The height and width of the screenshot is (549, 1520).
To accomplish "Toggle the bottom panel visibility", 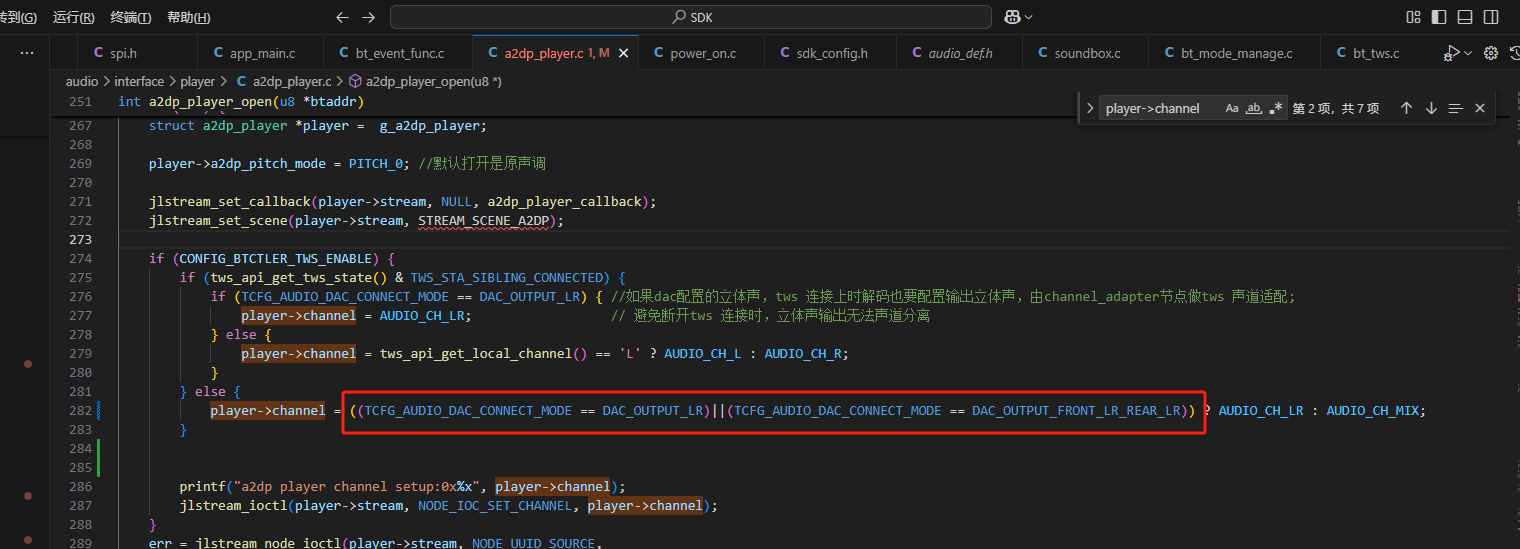I will coord(1466,17).
